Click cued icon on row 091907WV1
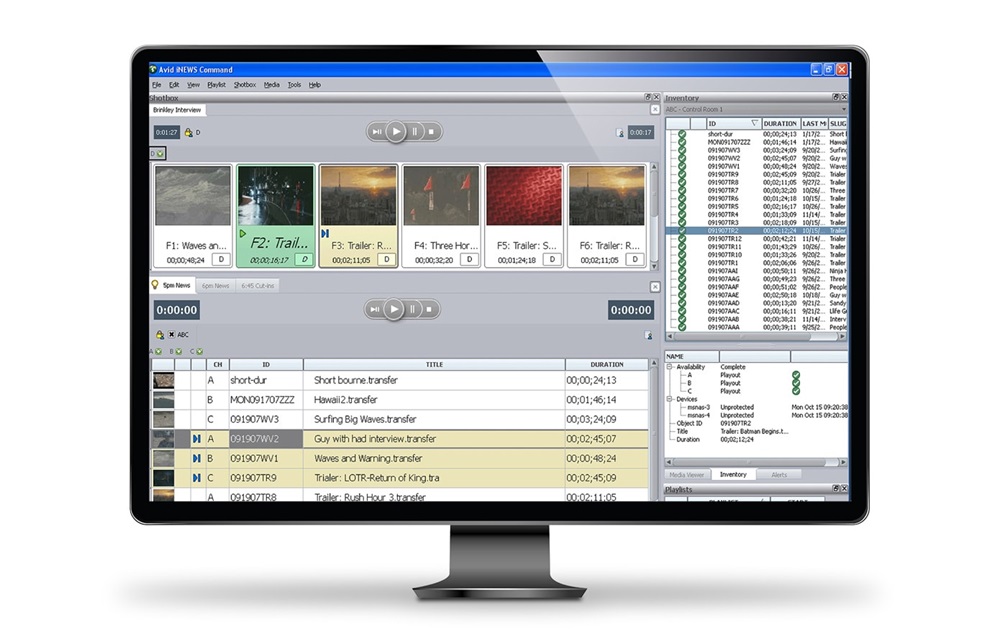Screen dimensions: 1000x635 pyautogui.click(x=196, y=458)
